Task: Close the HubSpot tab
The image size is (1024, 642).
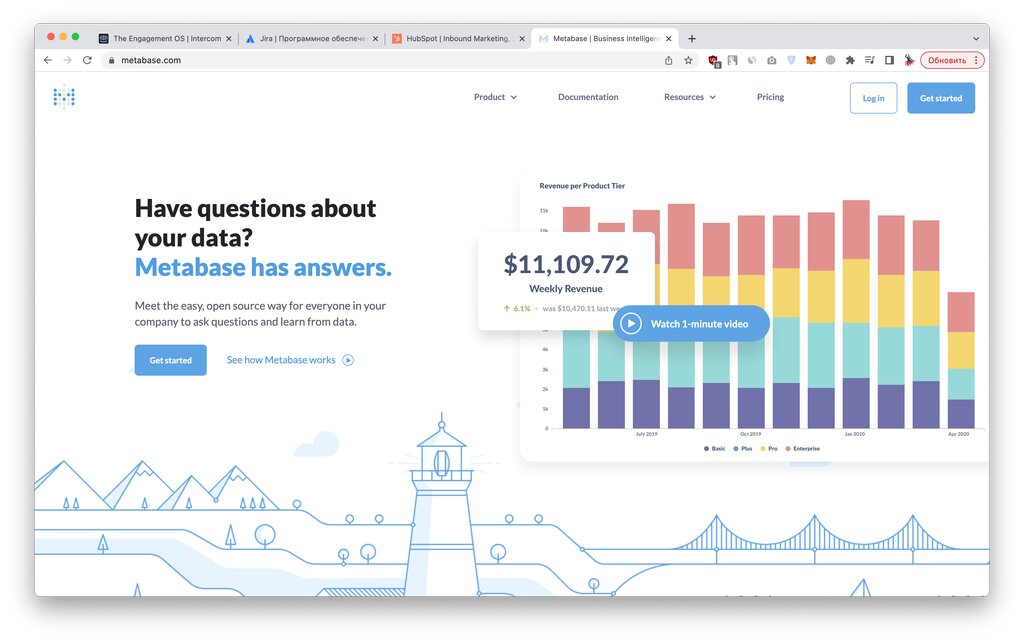Action: point(522,39)
